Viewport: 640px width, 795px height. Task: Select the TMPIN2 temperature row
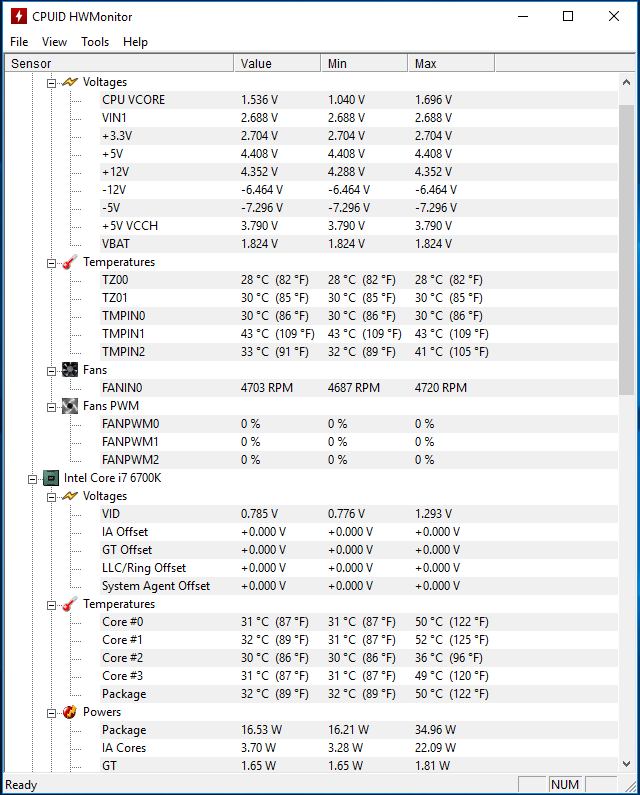click(359, 352)
